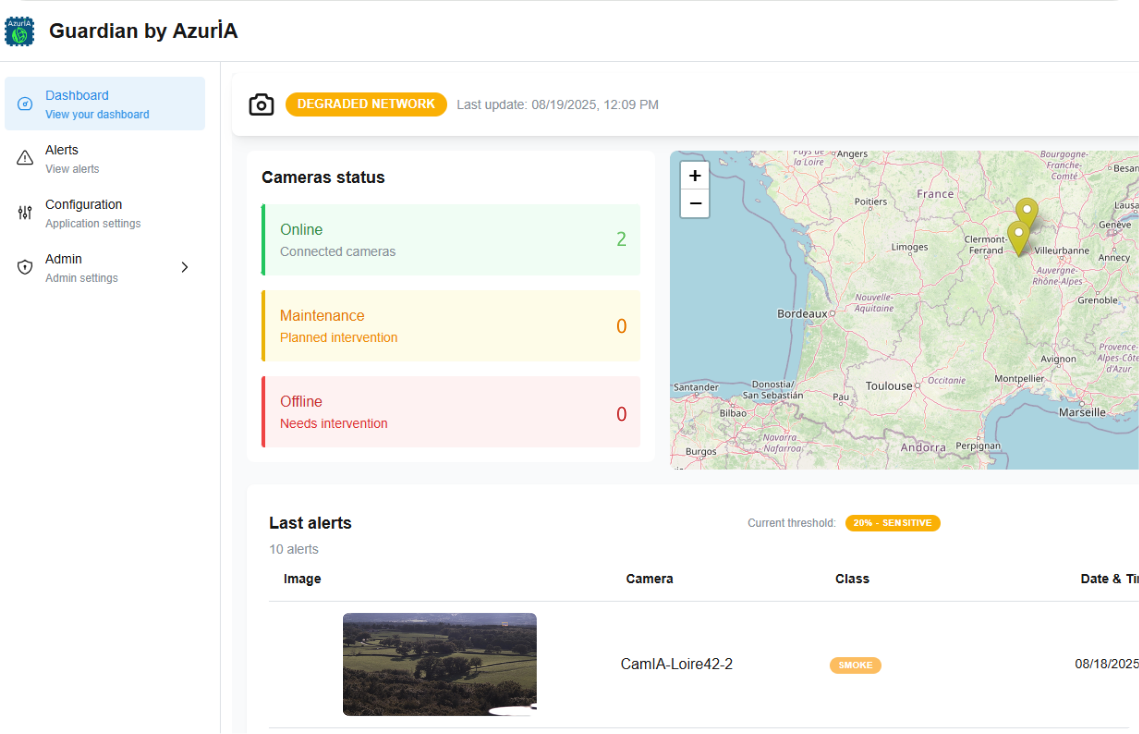Zoom in on the map
The height and width of the screenshot is (734, 1139).
click(695, 176)
